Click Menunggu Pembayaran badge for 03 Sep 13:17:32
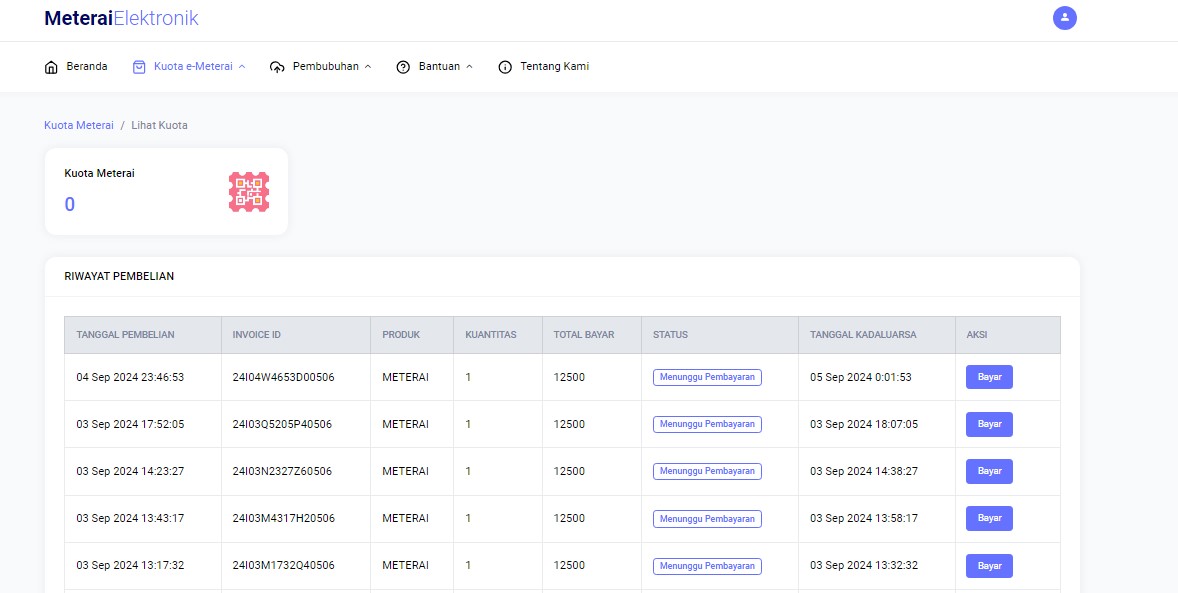1178x593 pixels. tap(707, 566)
